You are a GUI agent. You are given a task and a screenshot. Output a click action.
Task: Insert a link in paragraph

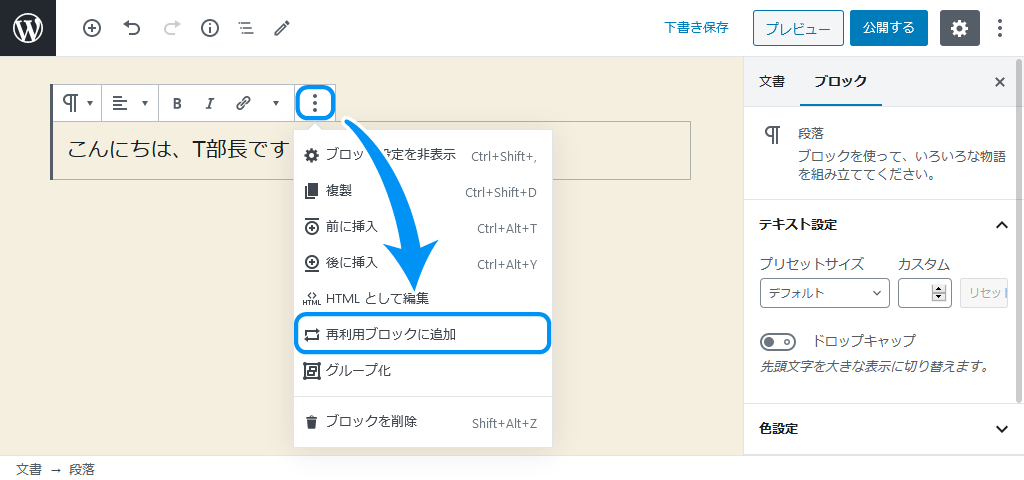[243, 103]
